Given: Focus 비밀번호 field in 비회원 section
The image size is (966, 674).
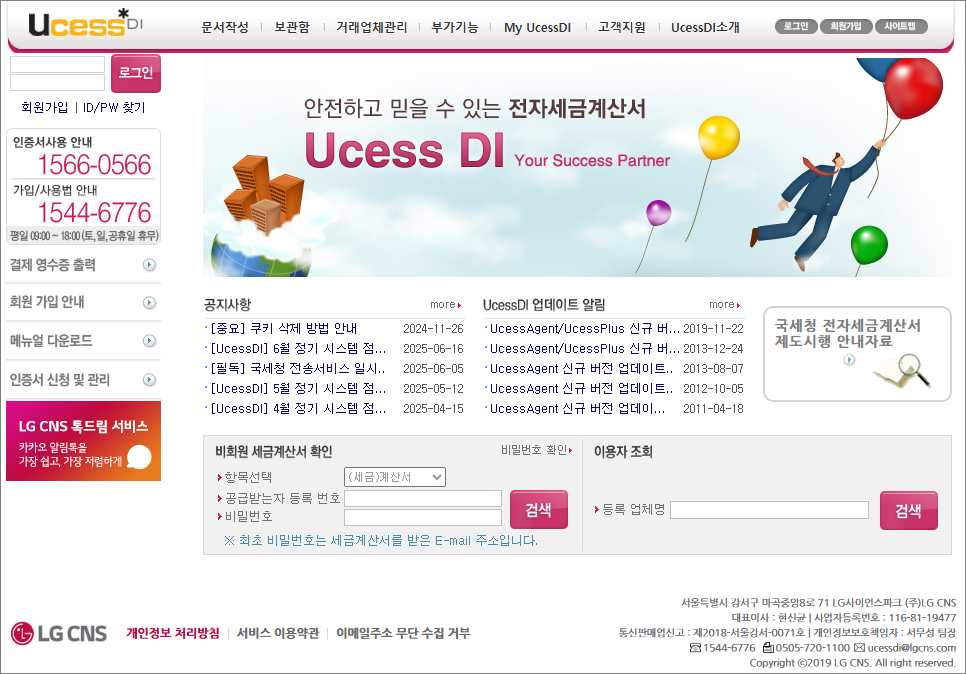Looking at the screenshot, I should coord(423,517).
